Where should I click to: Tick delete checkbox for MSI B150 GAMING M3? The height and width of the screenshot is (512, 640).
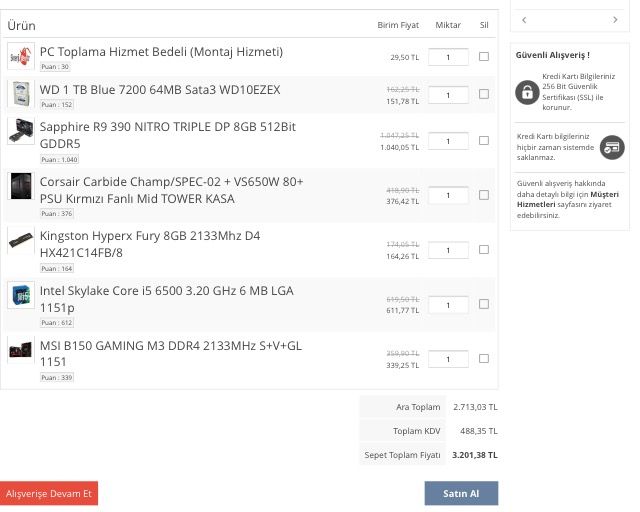(484, 358)
